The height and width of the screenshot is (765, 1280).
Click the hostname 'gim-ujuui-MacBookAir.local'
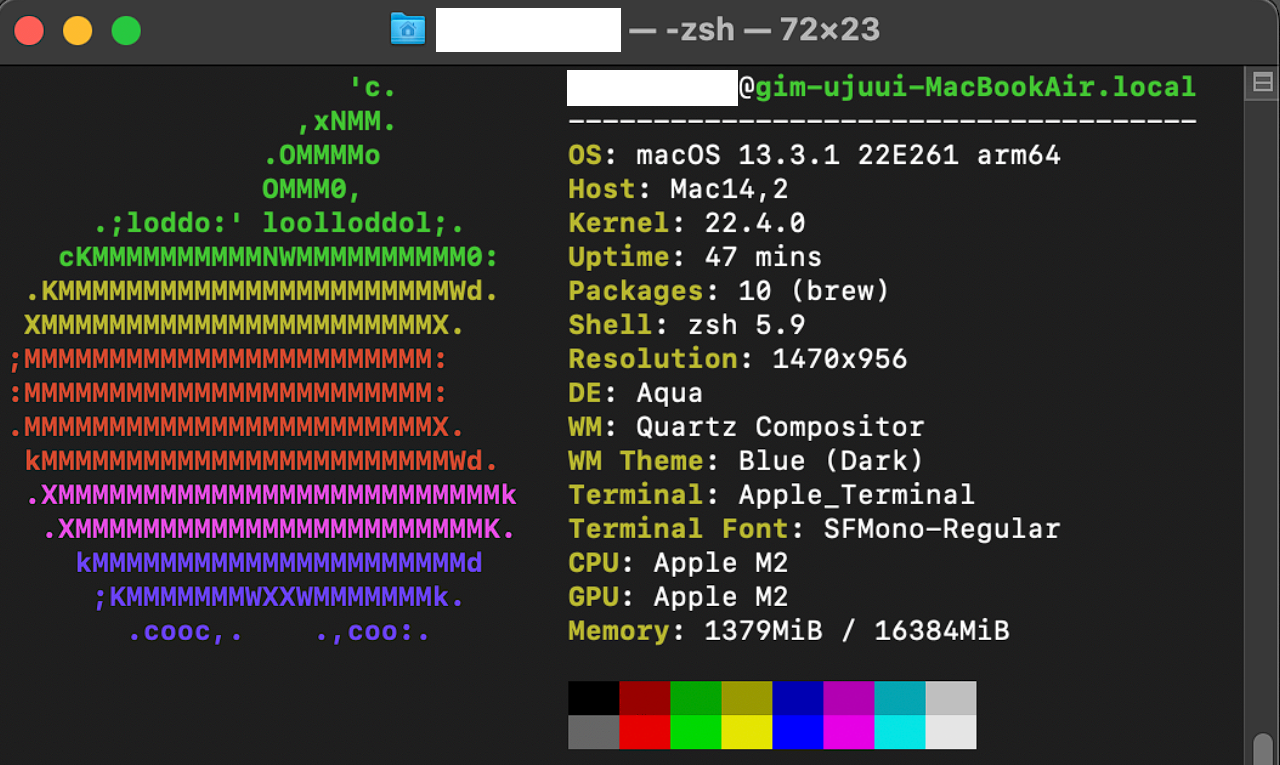pos(975,87)
